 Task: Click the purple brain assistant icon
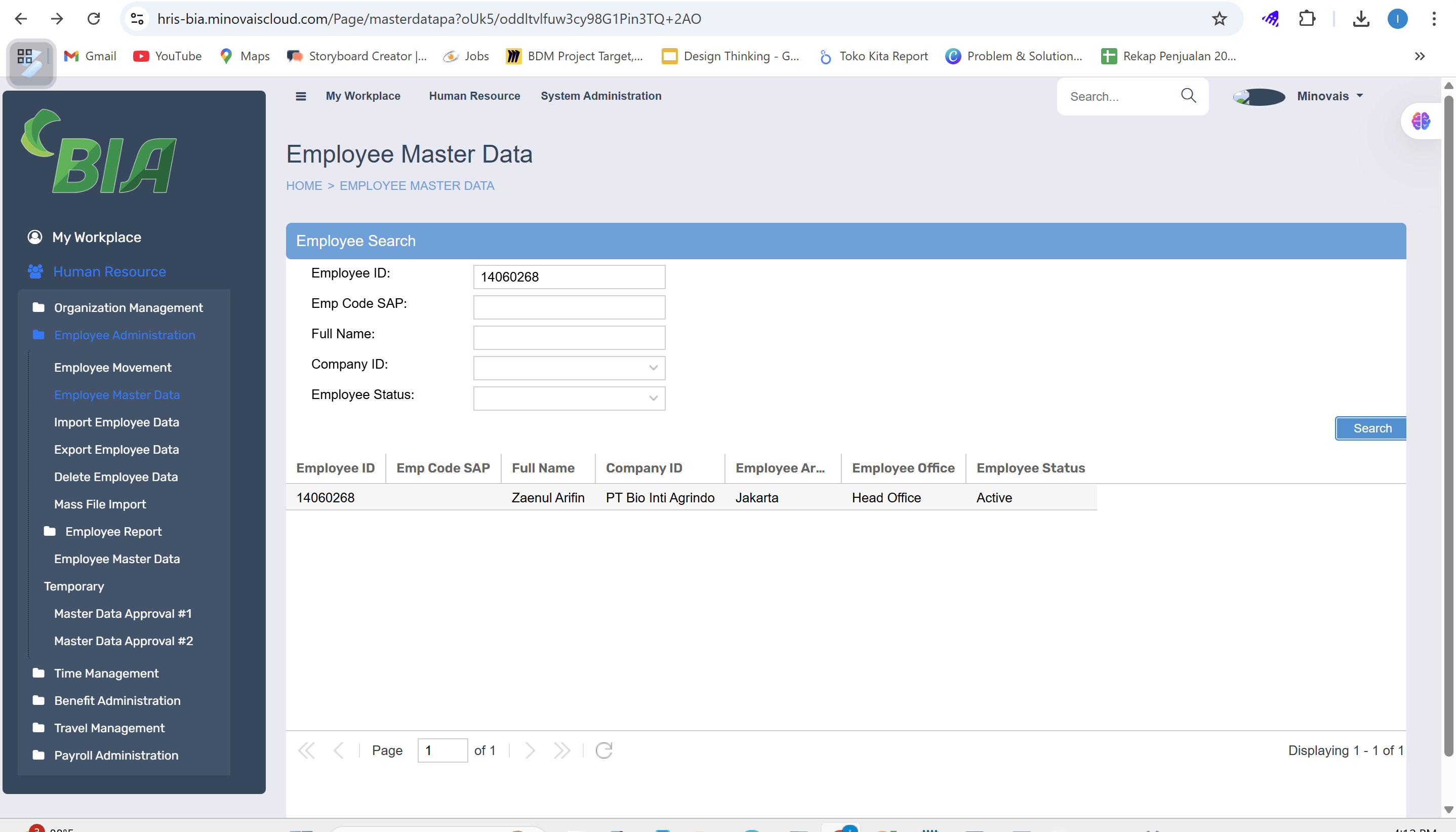1421,121
